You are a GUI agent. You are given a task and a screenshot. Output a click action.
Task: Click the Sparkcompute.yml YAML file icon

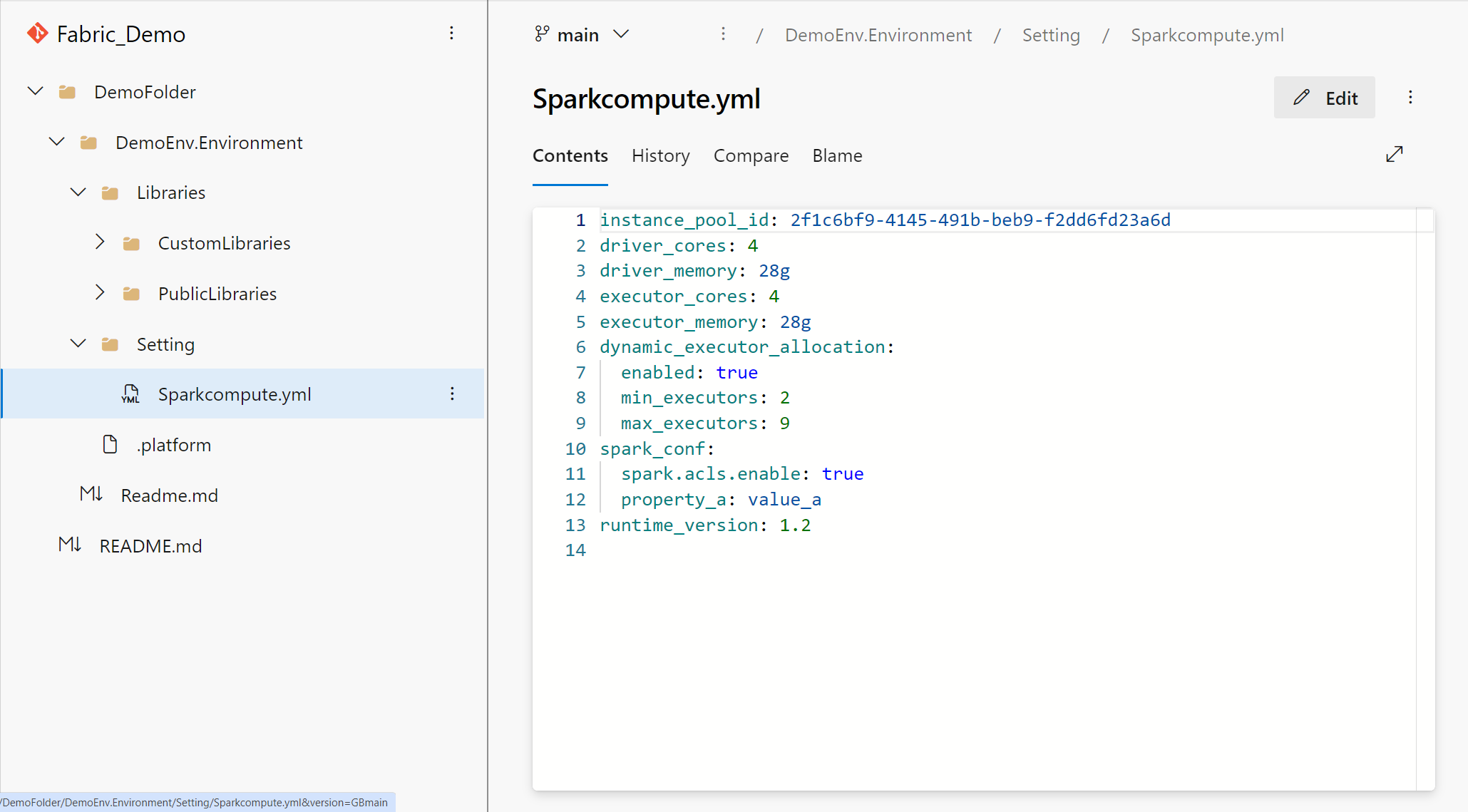(128, 393)
